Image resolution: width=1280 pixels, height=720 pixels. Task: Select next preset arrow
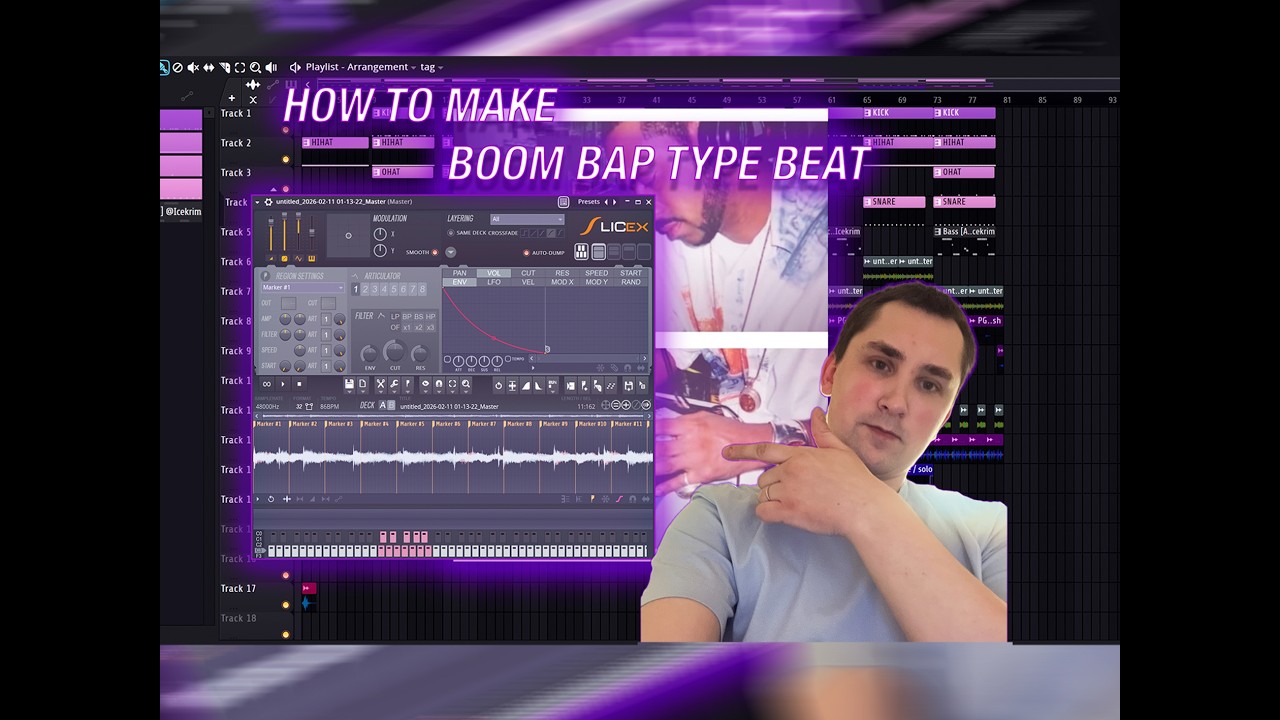615,202
